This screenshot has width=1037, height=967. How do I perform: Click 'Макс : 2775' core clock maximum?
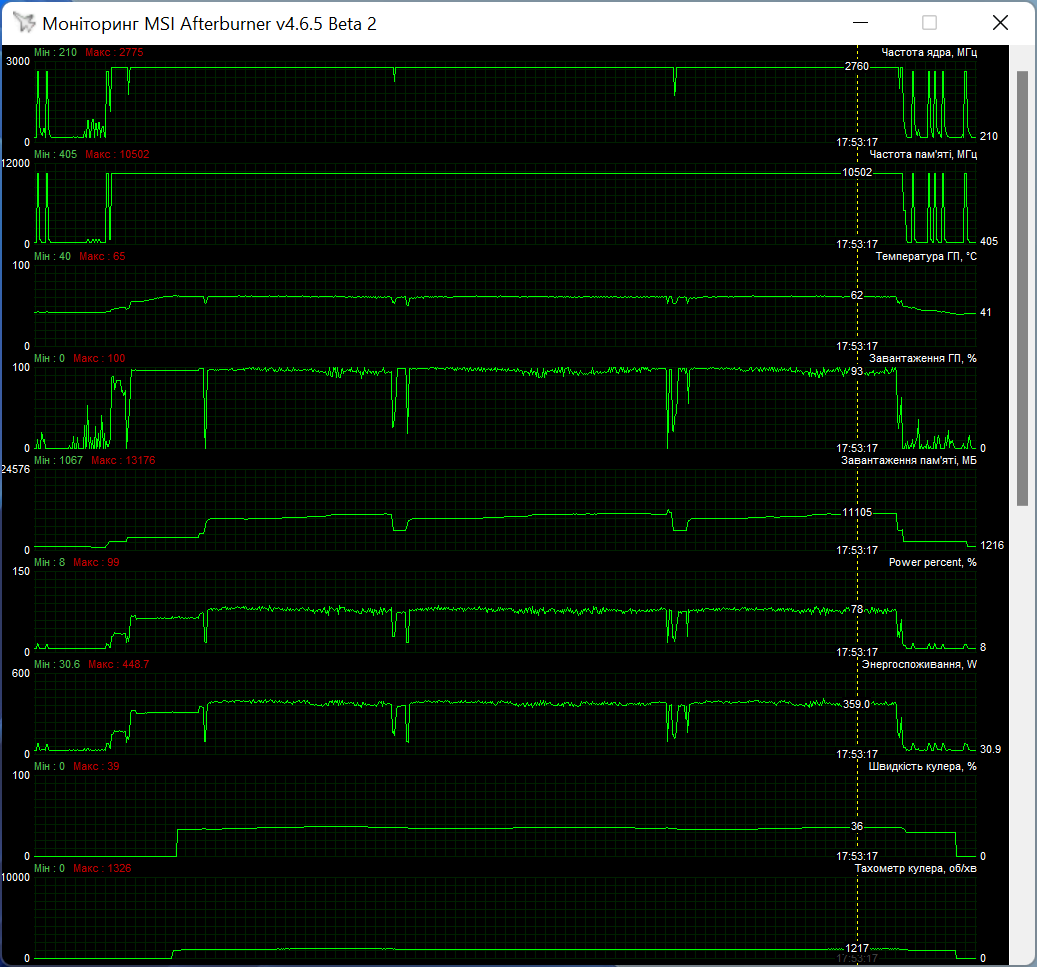(114, 52)
